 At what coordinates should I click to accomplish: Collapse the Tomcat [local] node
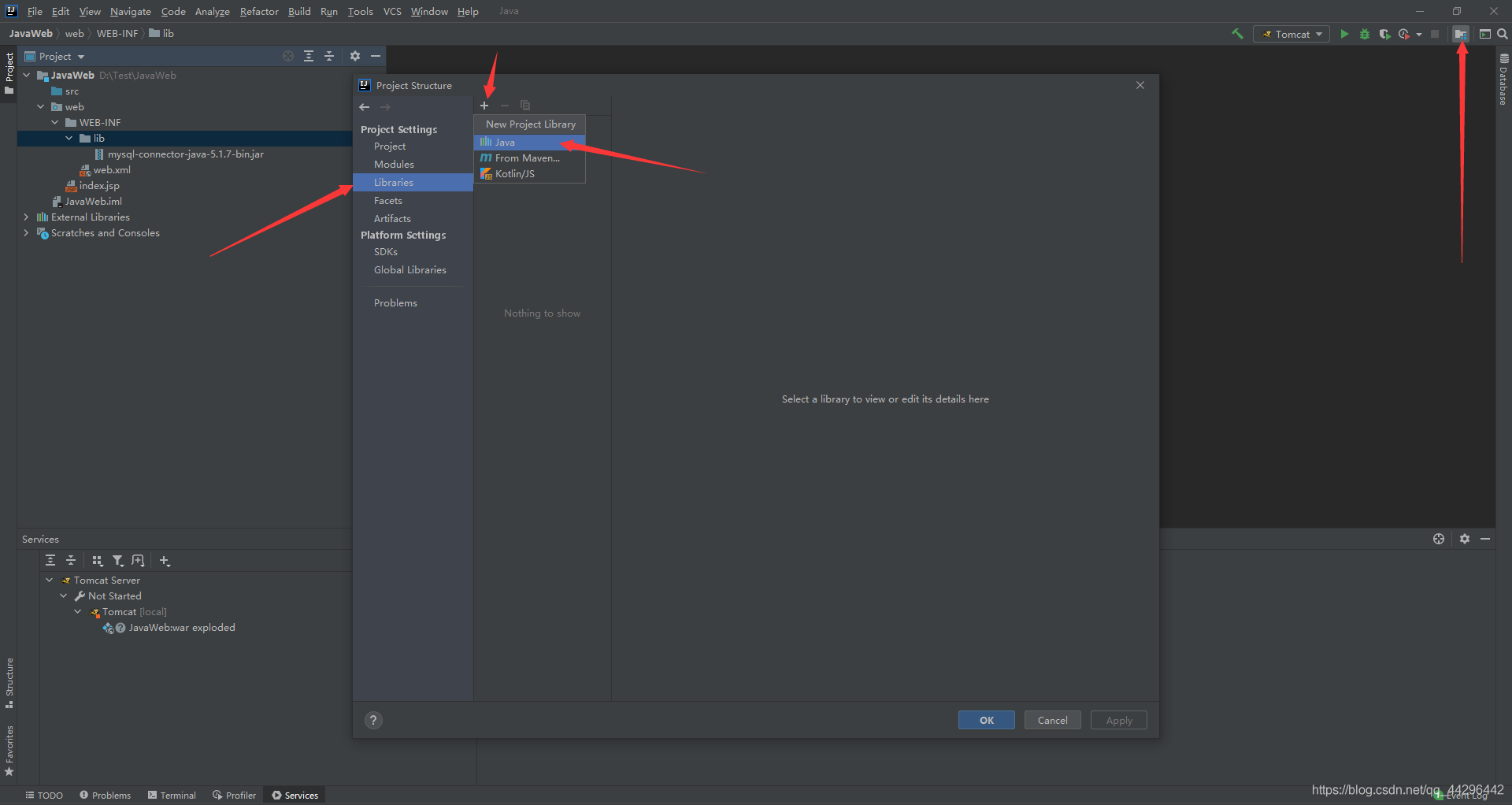point(78,612)
